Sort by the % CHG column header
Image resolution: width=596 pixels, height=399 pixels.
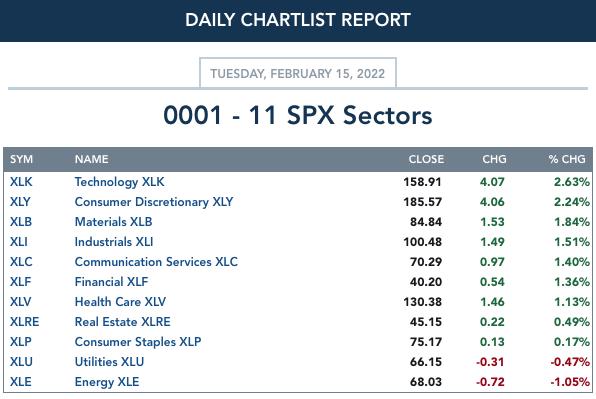pos(567,159)
